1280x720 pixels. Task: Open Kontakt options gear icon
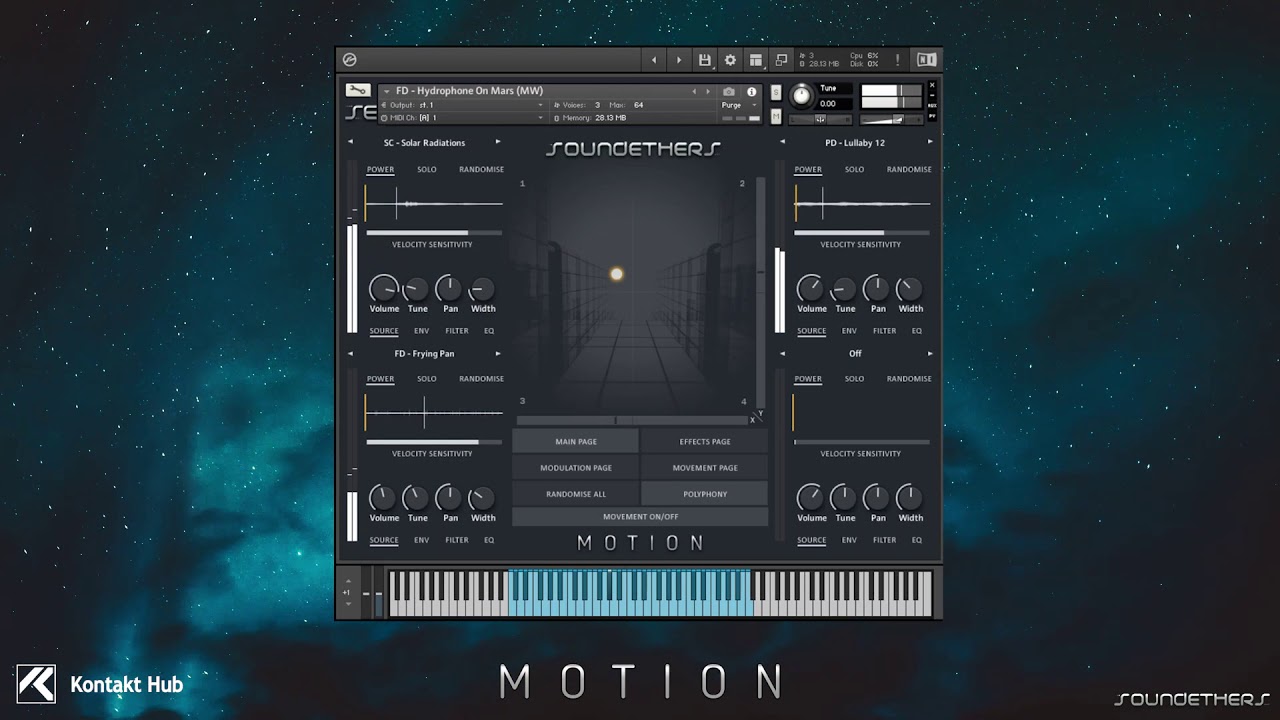coord(730,60)
